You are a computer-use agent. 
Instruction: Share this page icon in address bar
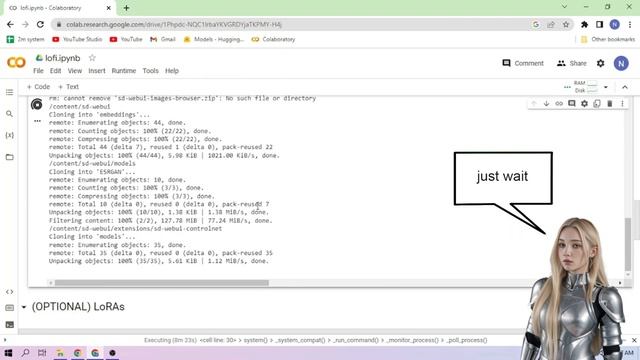click(x=551, y=24)
